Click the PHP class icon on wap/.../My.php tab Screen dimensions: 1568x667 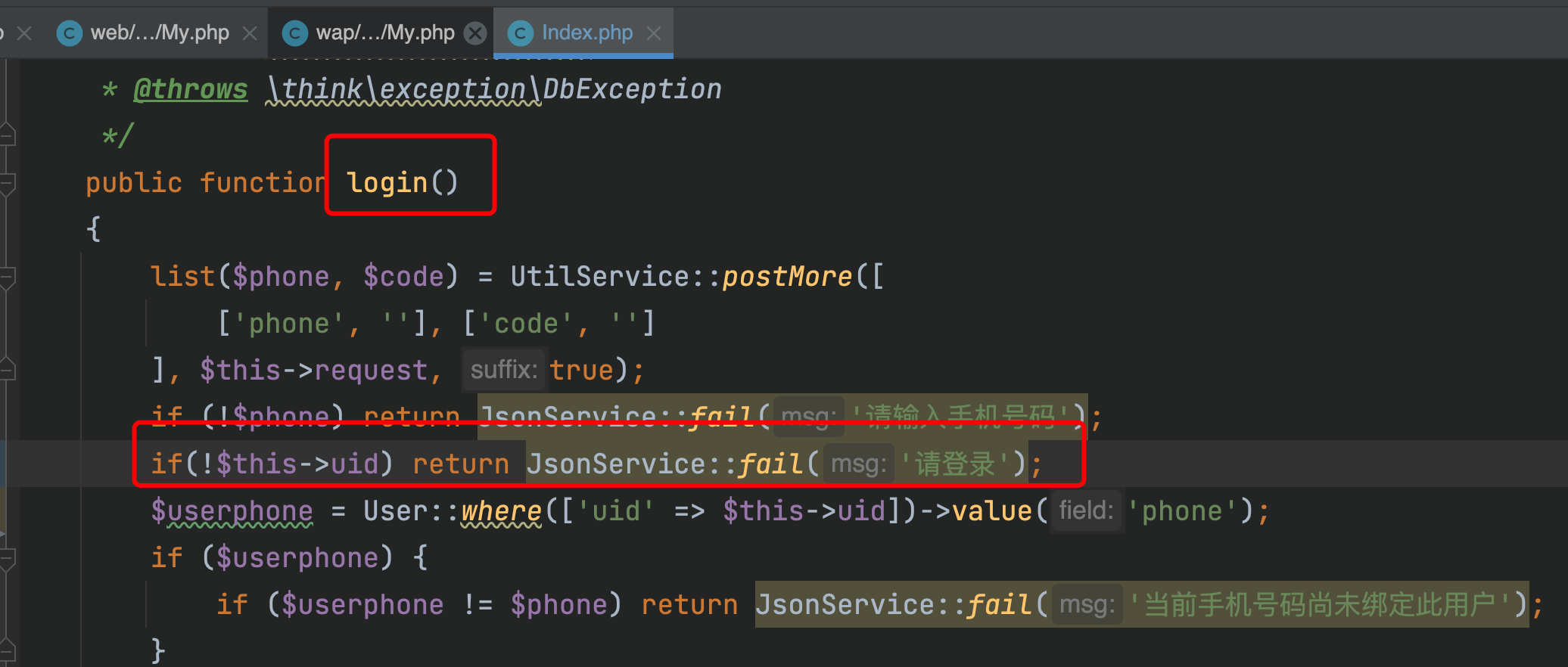click(x=295, y=33)
